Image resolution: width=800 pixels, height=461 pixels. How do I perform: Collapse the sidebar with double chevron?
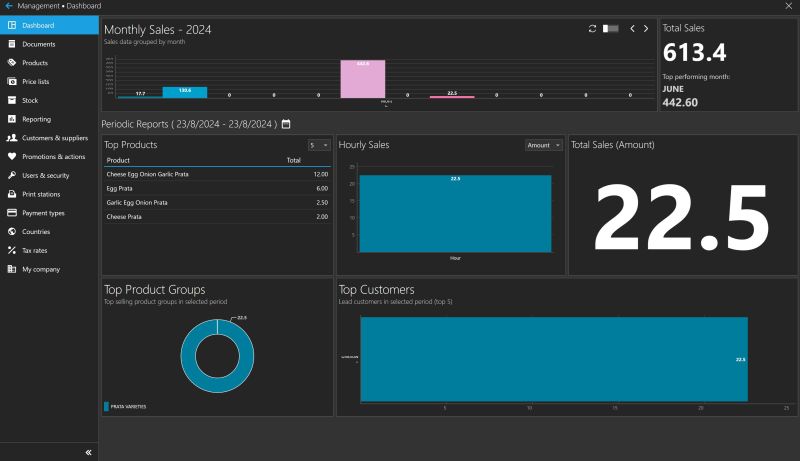(x=88, y=452)
